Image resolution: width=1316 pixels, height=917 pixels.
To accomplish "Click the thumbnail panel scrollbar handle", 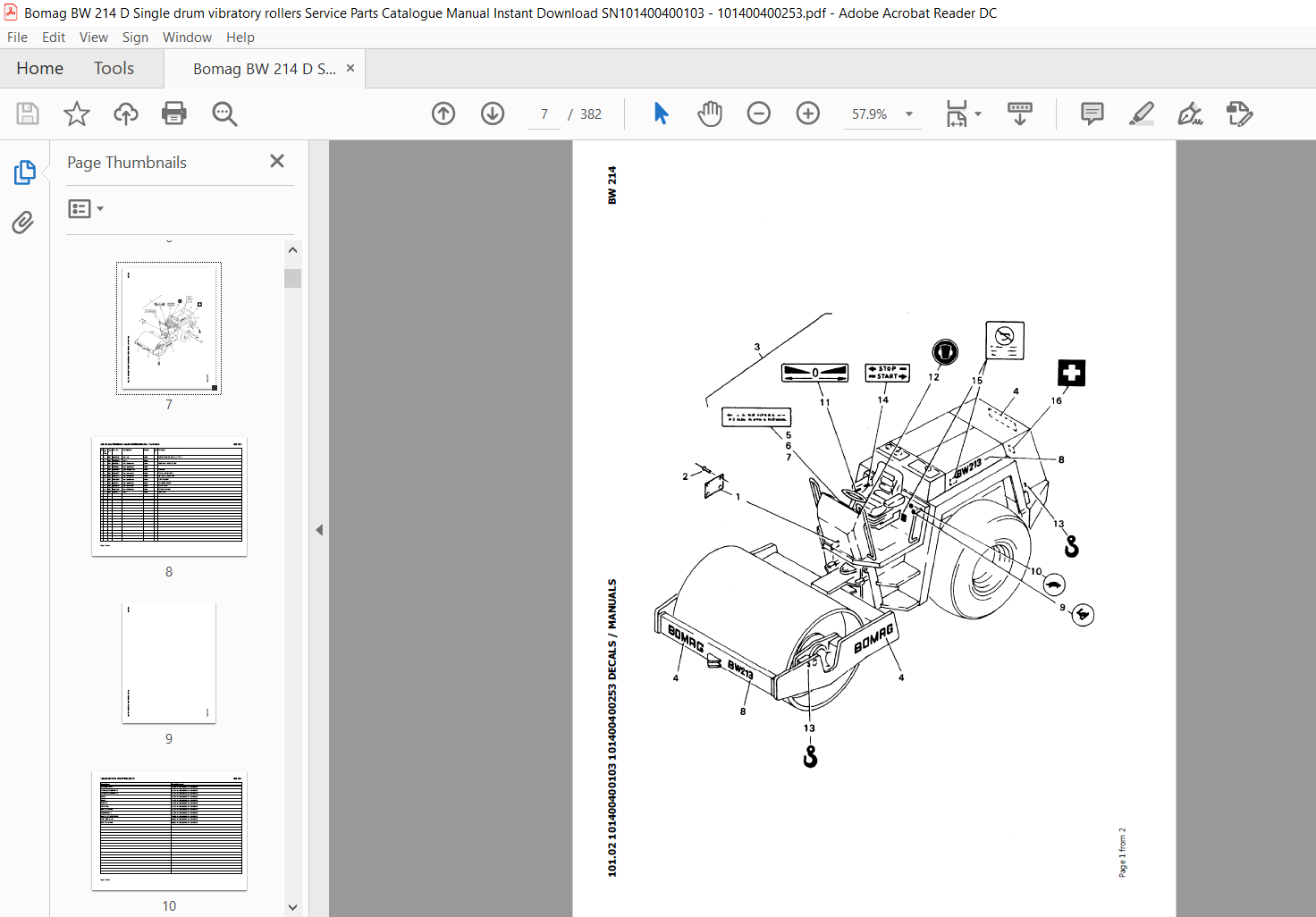I will 292,278.
